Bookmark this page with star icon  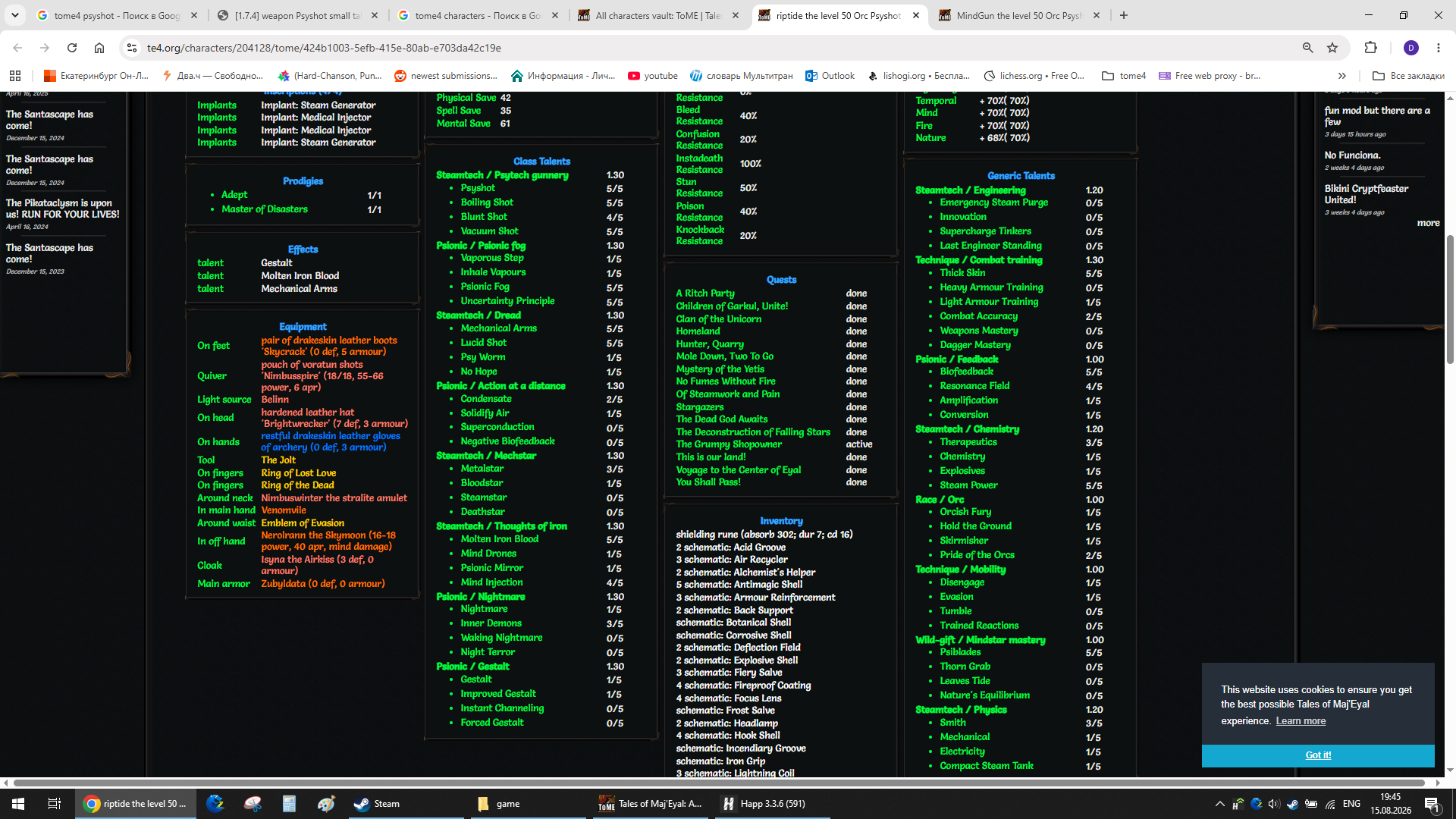point(1332,48)
